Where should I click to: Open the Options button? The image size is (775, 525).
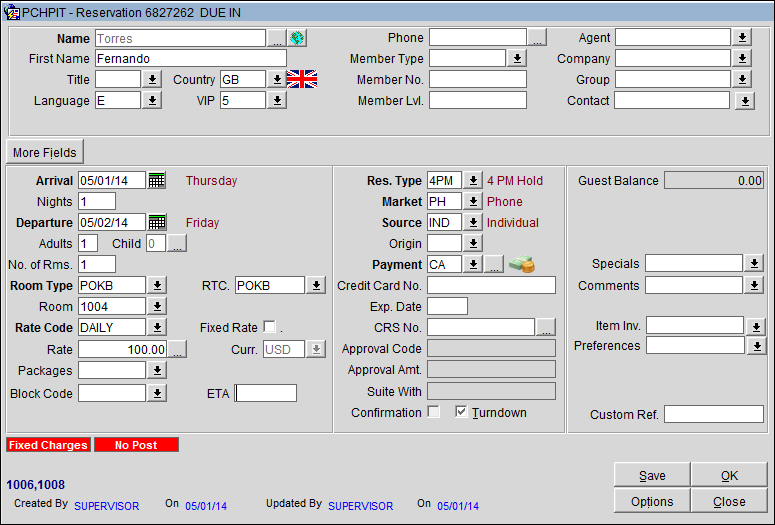click(x=651, y=501)
